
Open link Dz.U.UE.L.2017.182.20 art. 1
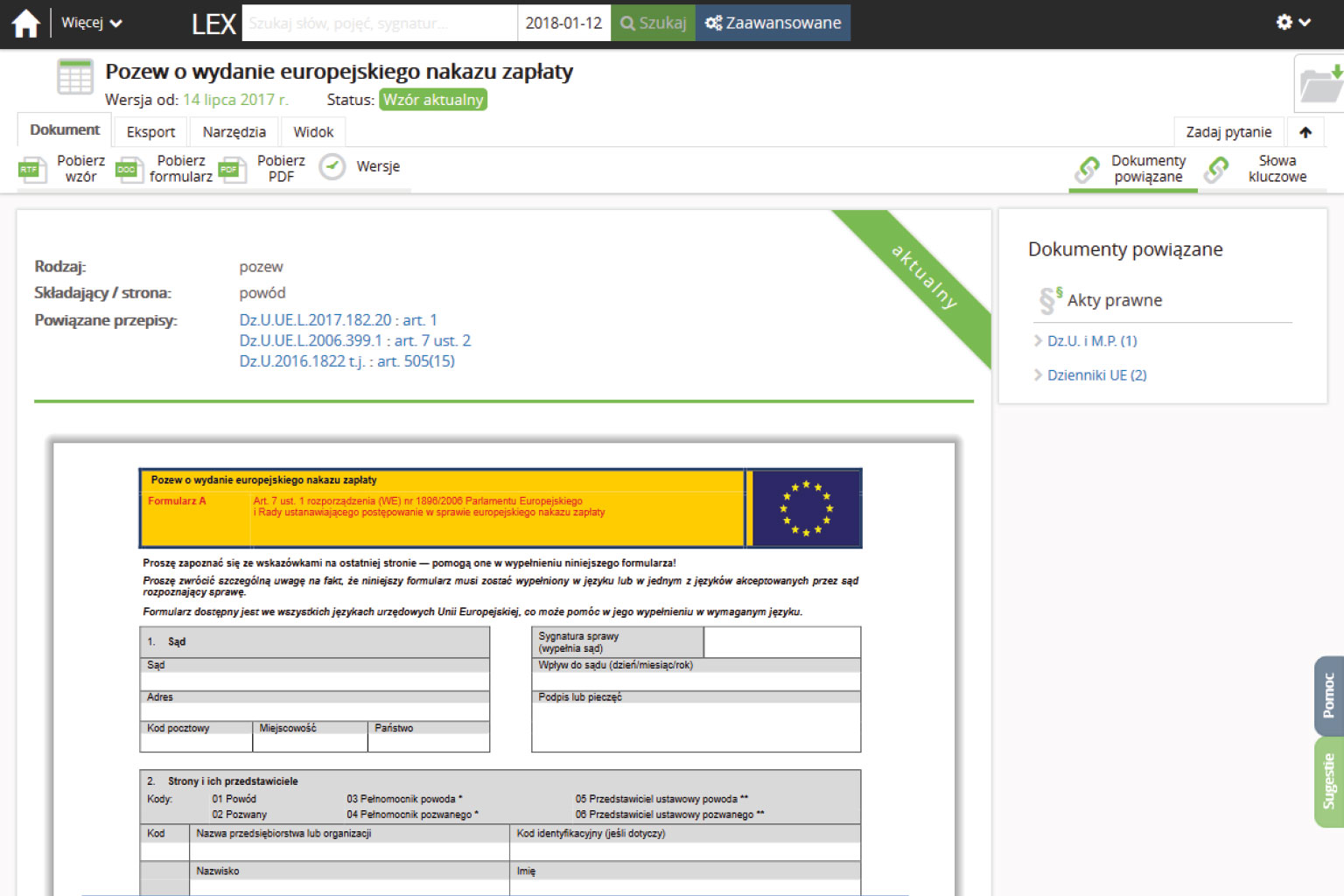(338, 320)
